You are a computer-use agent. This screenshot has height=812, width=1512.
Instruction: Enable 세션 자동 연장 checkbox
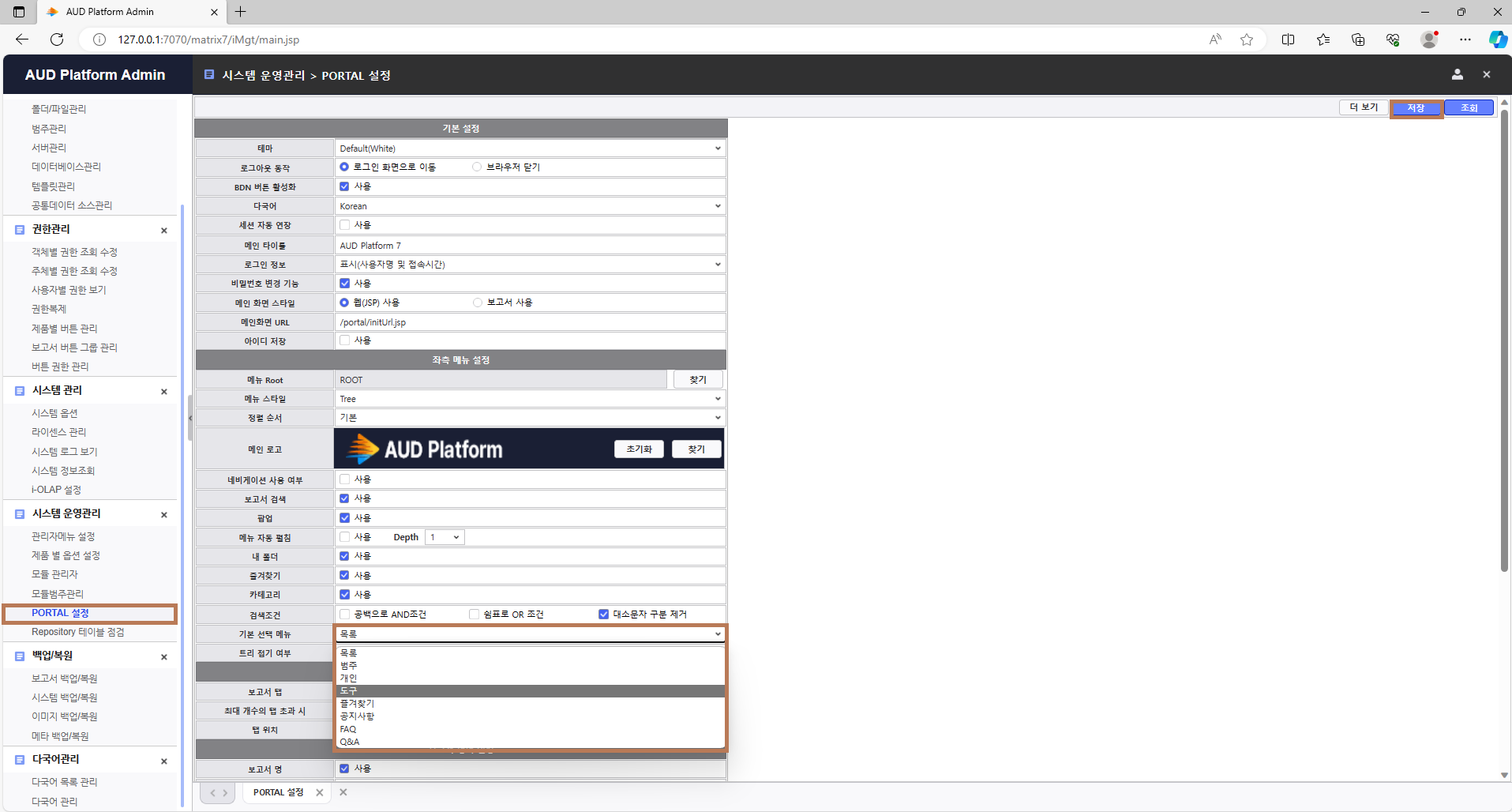pyautogui.click(x=344, y=225)
